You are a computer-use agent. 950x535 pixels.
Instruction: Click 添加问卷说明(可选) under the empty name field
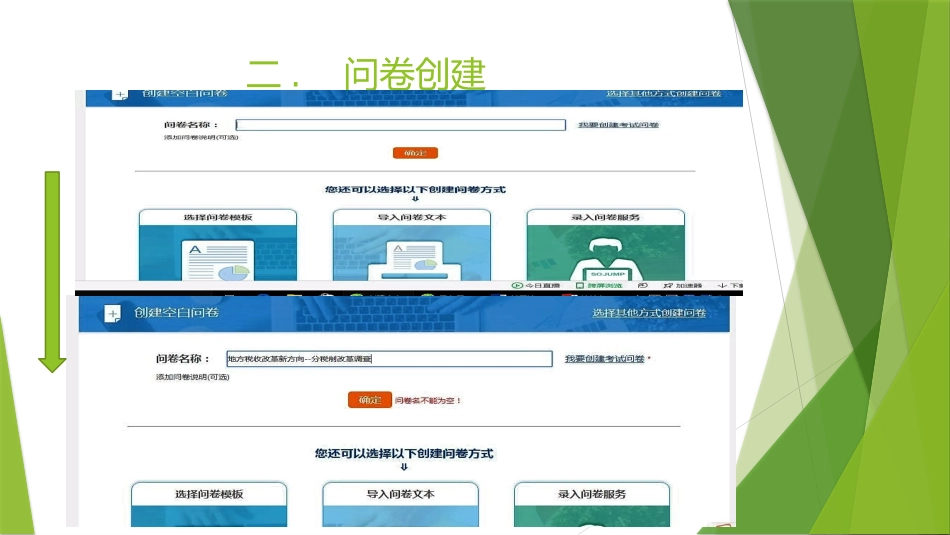point(201,138)
